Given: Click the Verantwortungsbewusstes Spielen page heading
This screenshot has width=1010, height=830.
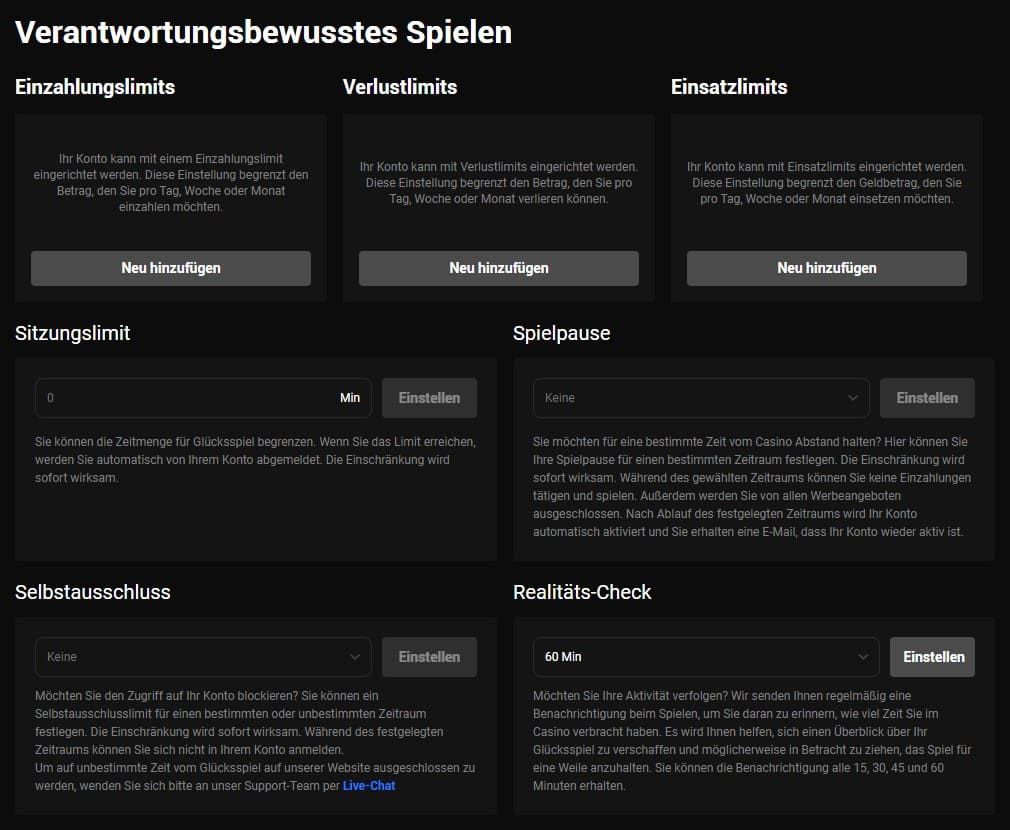Looking at the screenshot, I should [263, 31].
